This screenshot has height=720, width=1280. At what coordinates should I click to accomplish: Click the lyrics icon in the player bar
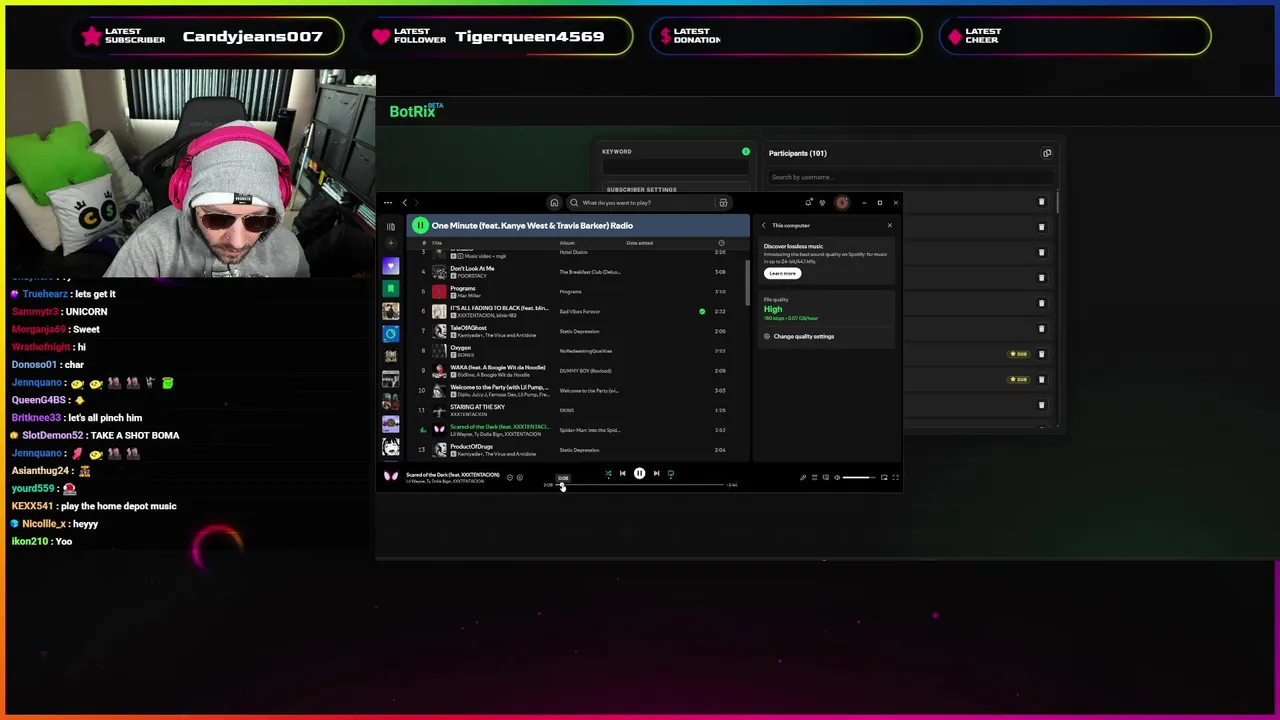[803, 478]
